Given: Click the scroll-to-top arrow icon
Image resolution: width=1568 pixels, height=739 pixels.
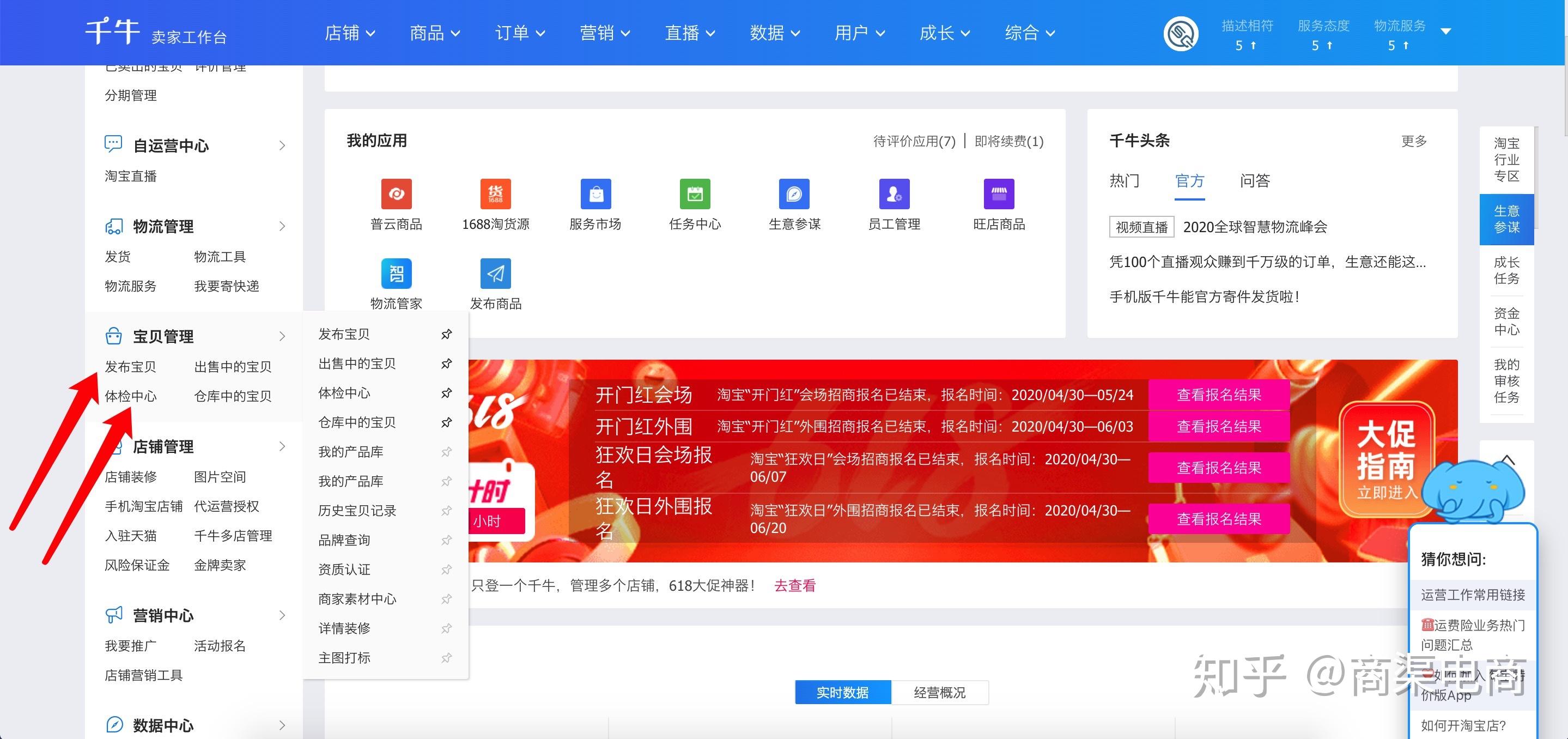Looking at the screenshot, I should coord(1507,459).
